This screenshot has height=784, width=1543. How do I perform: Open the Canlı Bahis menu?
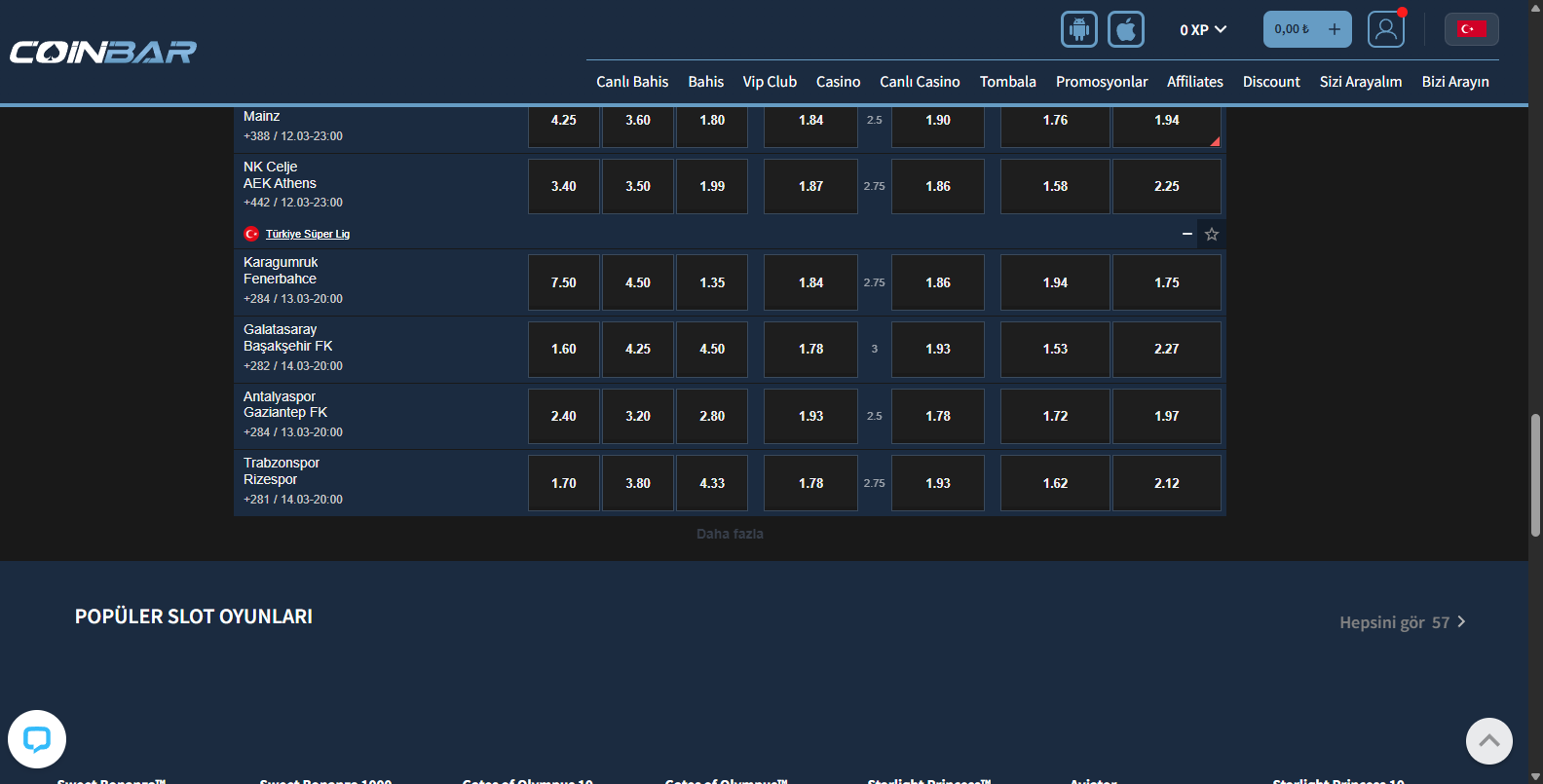pyautogui.click(x=632, y=82)
